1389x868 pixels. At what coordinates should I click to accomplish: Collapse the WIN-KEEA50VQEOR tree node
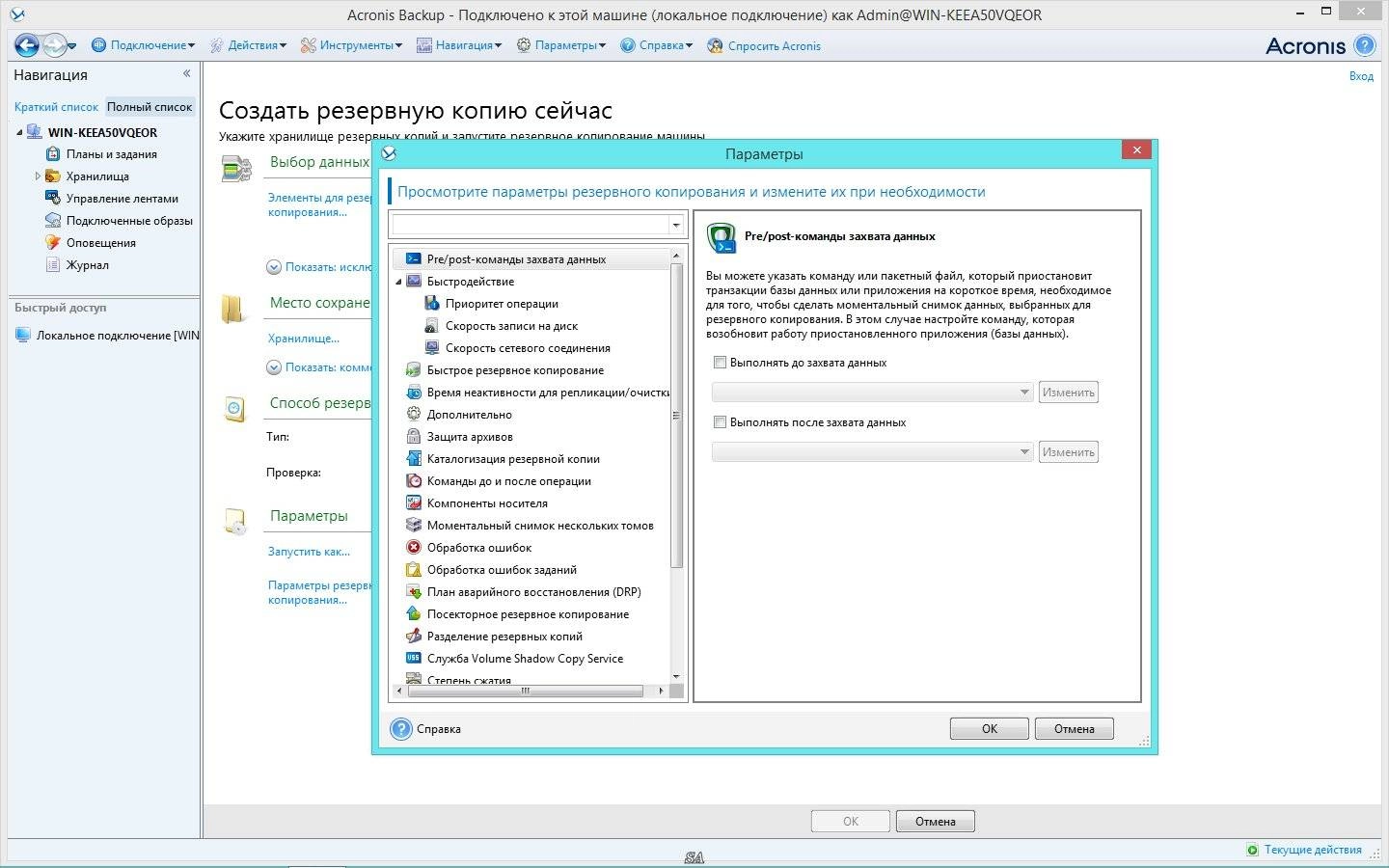[x=19, y=132]
